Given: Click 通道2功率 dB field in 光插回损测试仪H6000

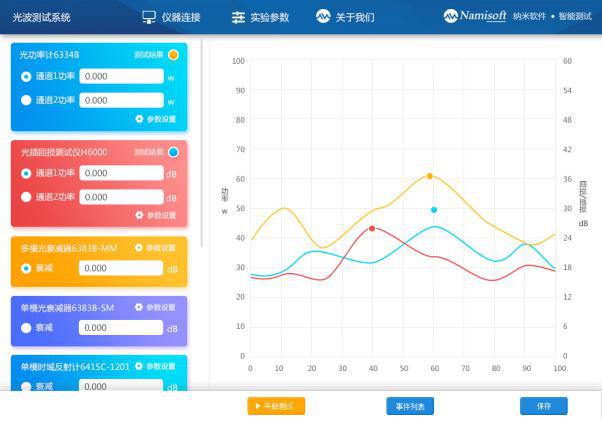Looking at the screenshot, I should tap(121, 197).
